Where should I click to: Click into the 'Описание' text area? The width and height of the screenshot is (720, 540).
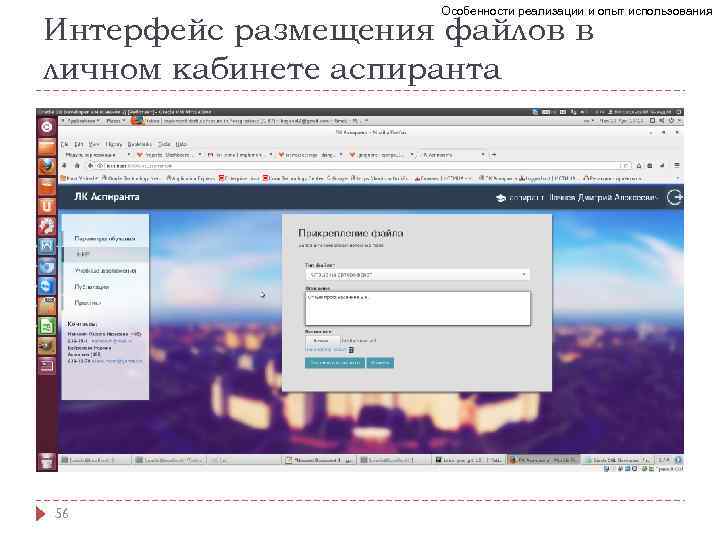click(x=417, y=308)
